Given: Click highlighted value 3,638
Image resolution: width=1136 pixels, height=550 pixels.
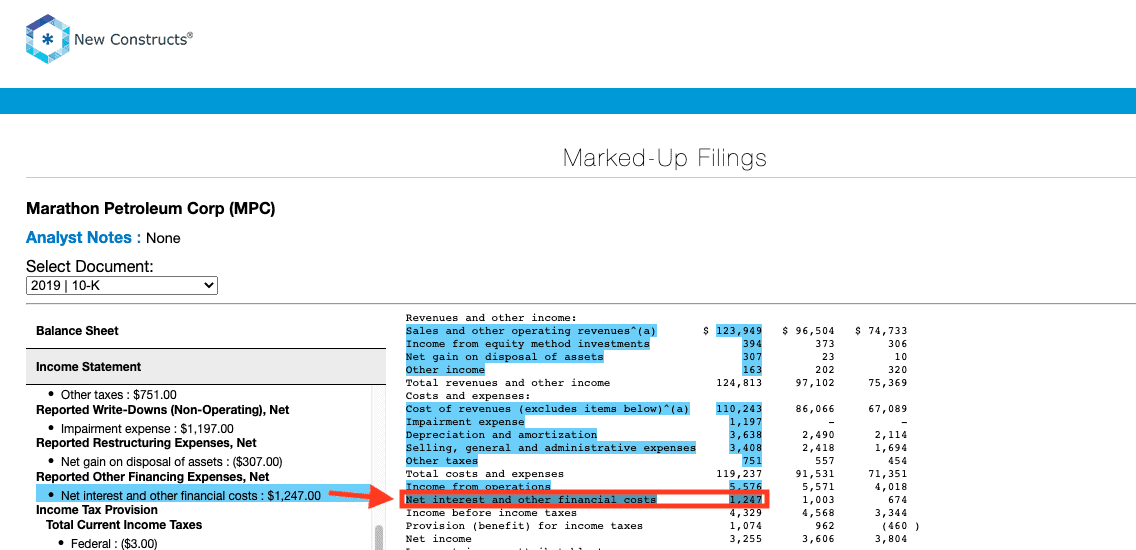Looking at the screenshot, I should click(745, 435).
